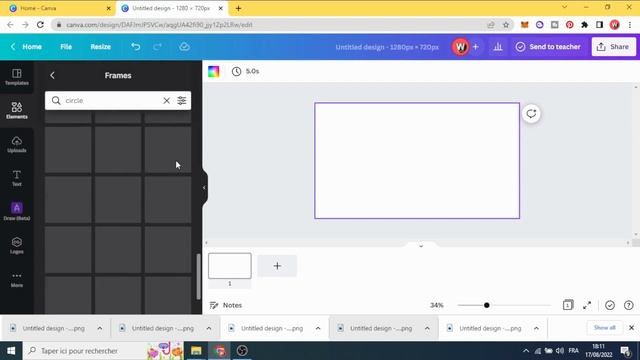
Task: Enter fullscreen presentation mode
Action: click(587, 305)
